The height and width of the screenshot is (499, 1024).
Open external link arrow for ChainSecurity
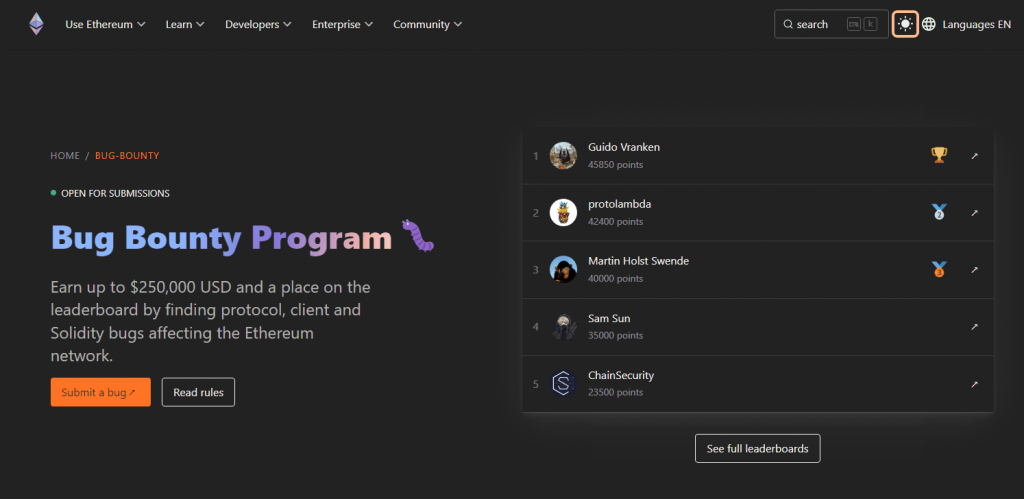point(974,384)
